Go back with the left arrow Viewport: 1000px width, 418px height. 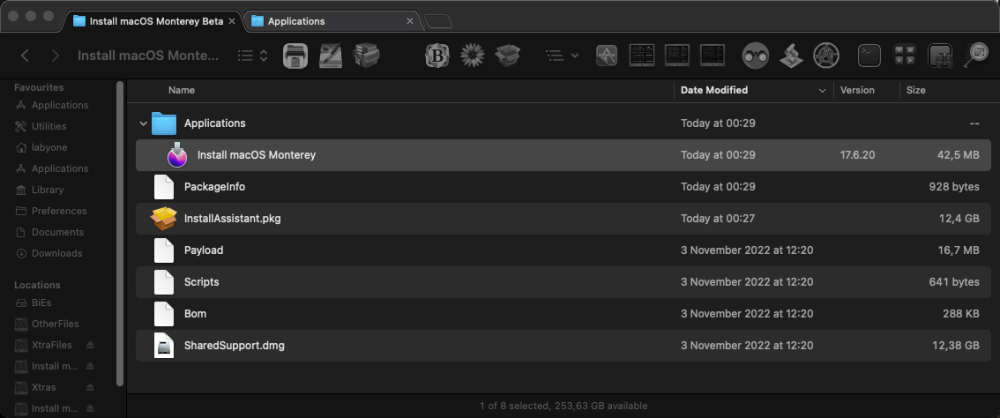coord(25,56)
